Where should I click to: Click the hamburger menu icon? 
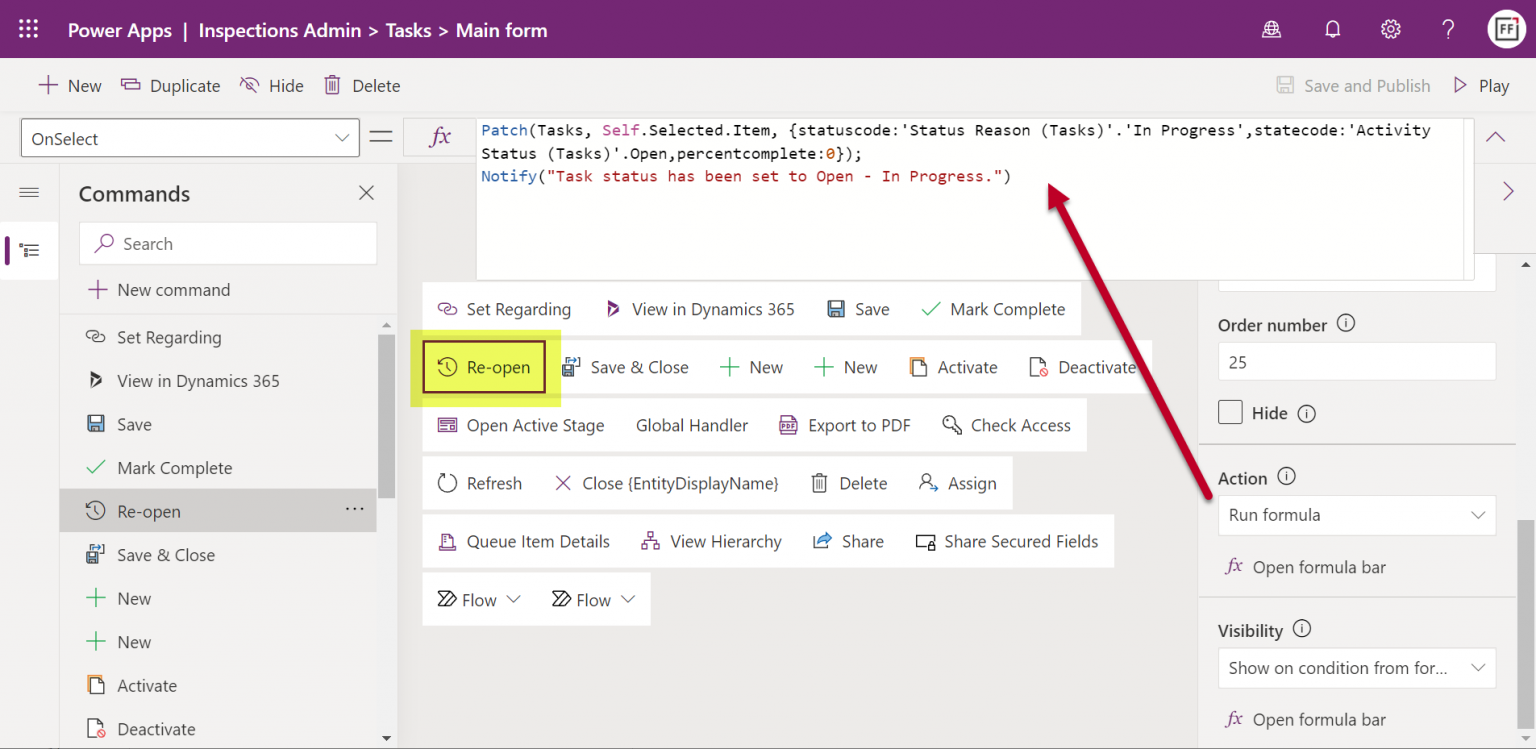pyautogui.click(x=29, y=193)
